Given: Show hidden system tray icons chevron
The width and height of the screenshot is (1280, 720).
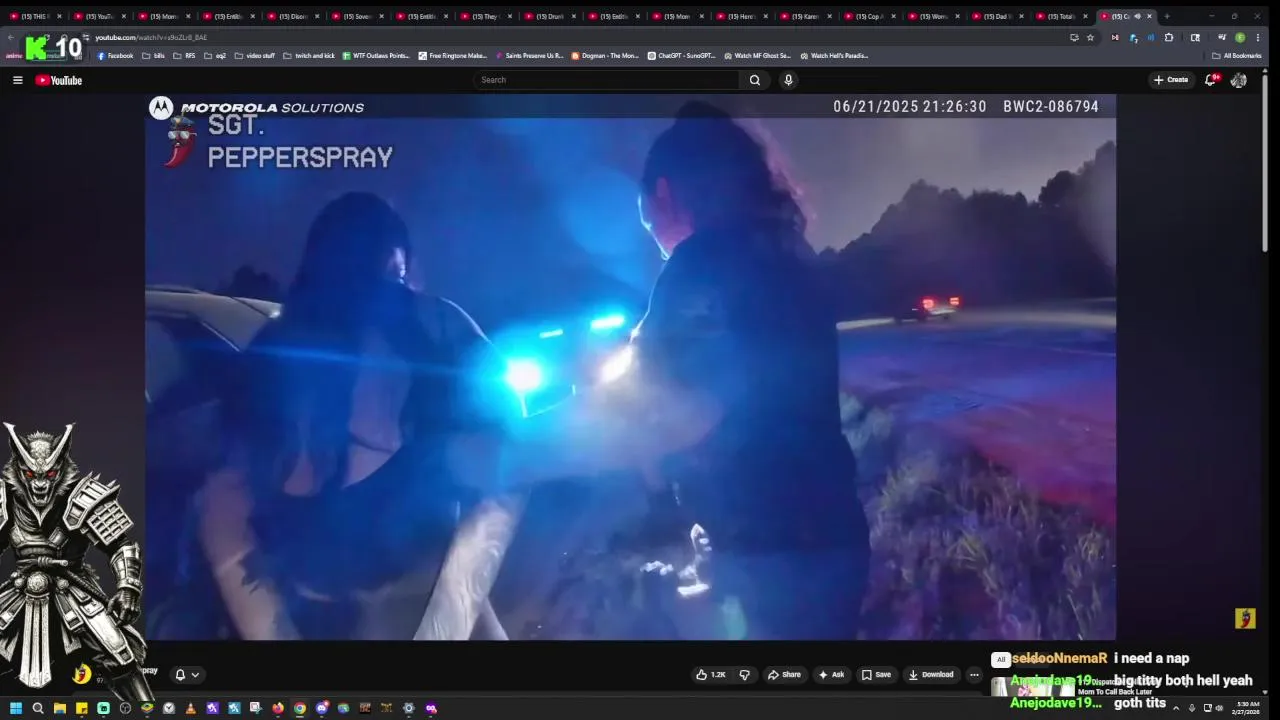Looking at the screenshot, I should [1176, 708].
